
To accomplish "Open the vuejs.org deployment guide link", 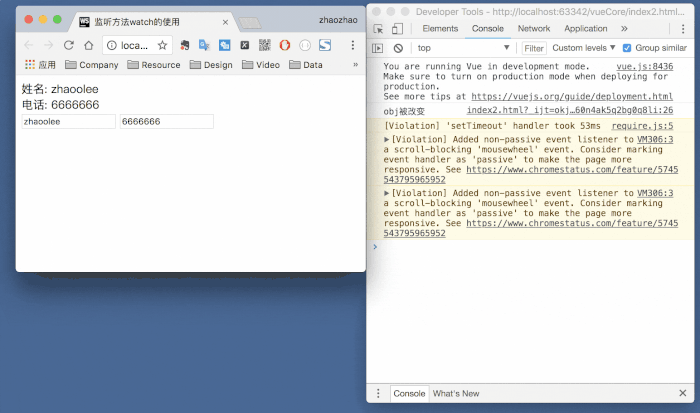I will click(x=572, y=96).
